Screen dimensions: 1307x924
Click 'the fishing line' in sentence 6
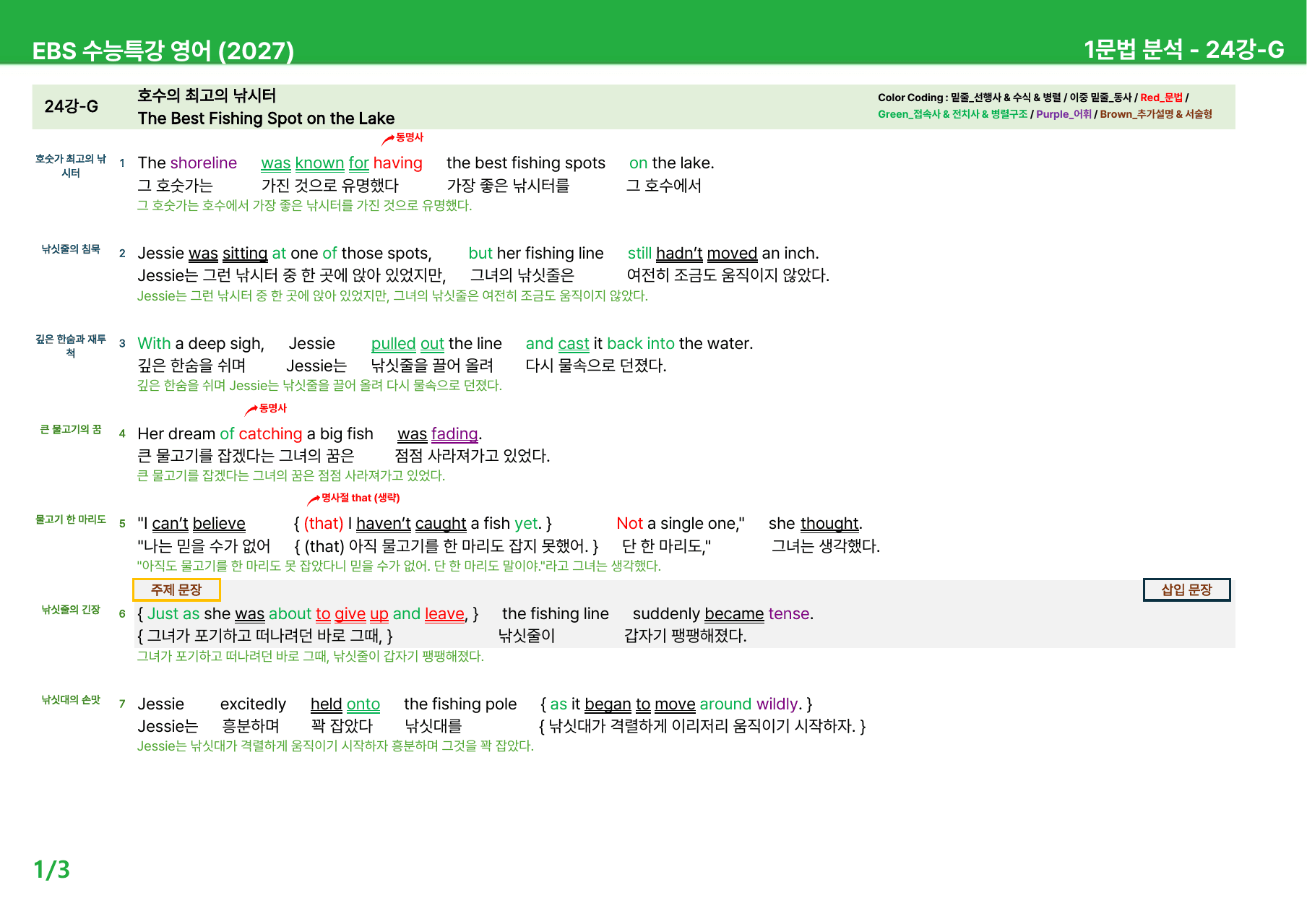(556, 614)
